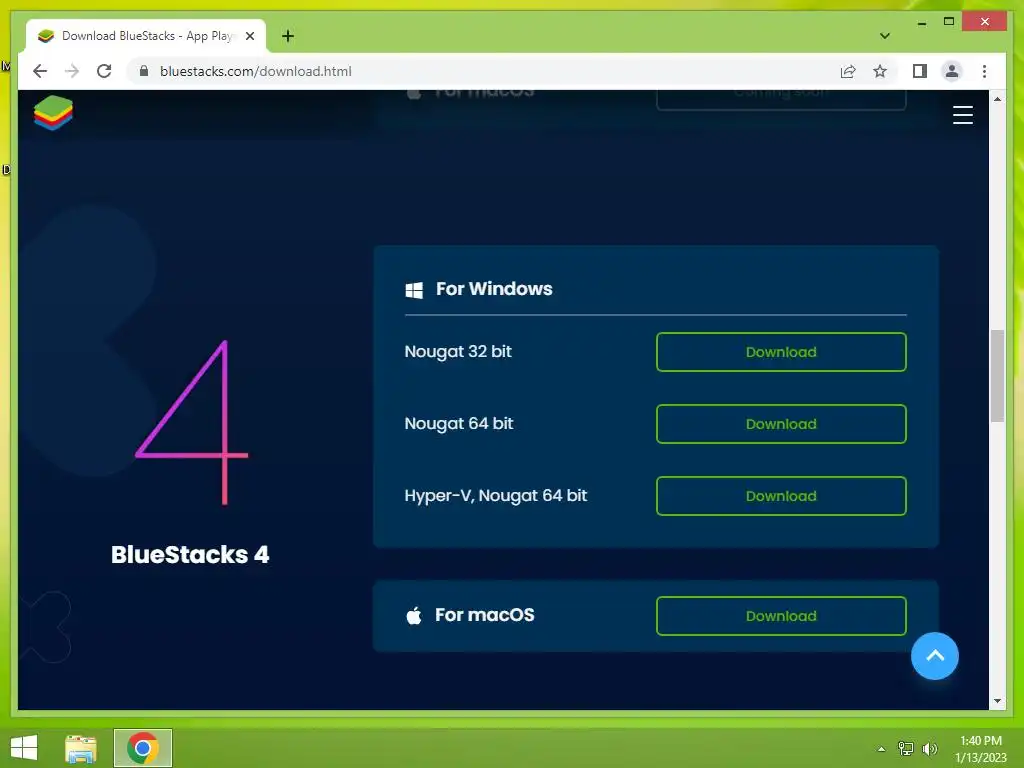Reload the BlueStacks download page
Image resolution: width=1024 pixels, height=768 pixels.
(x=104, y=71)
